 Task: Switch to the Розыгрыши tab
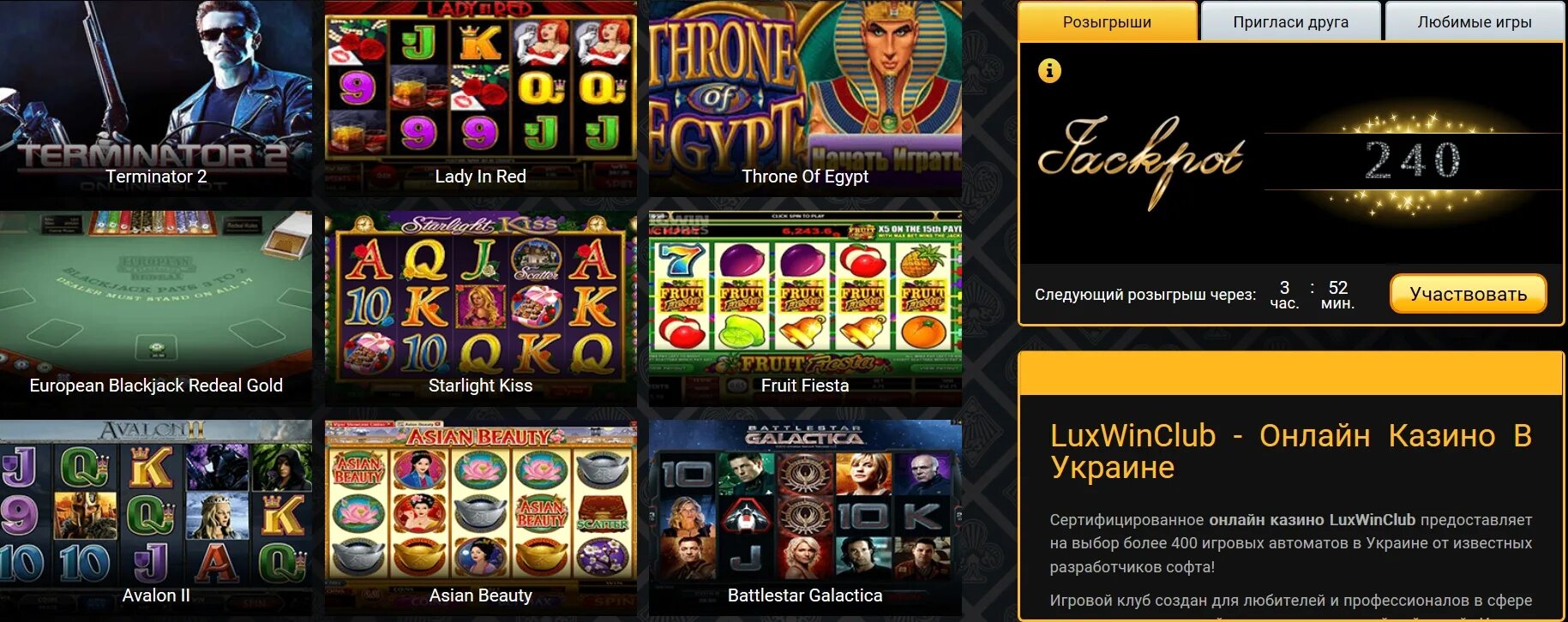(x=1107, y=21)
